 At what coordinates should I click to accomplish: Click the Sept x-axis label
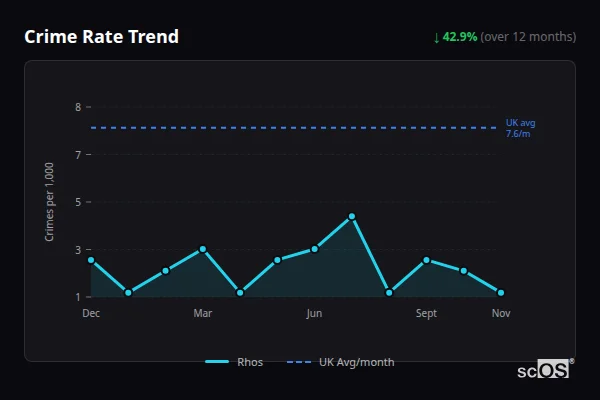[426, 313]
